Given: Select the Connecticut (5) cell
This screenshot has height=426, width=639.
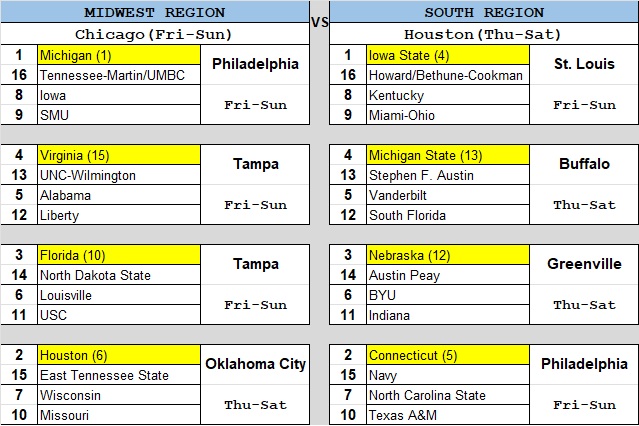Looking at the screenshot, I should click(448, 355).
